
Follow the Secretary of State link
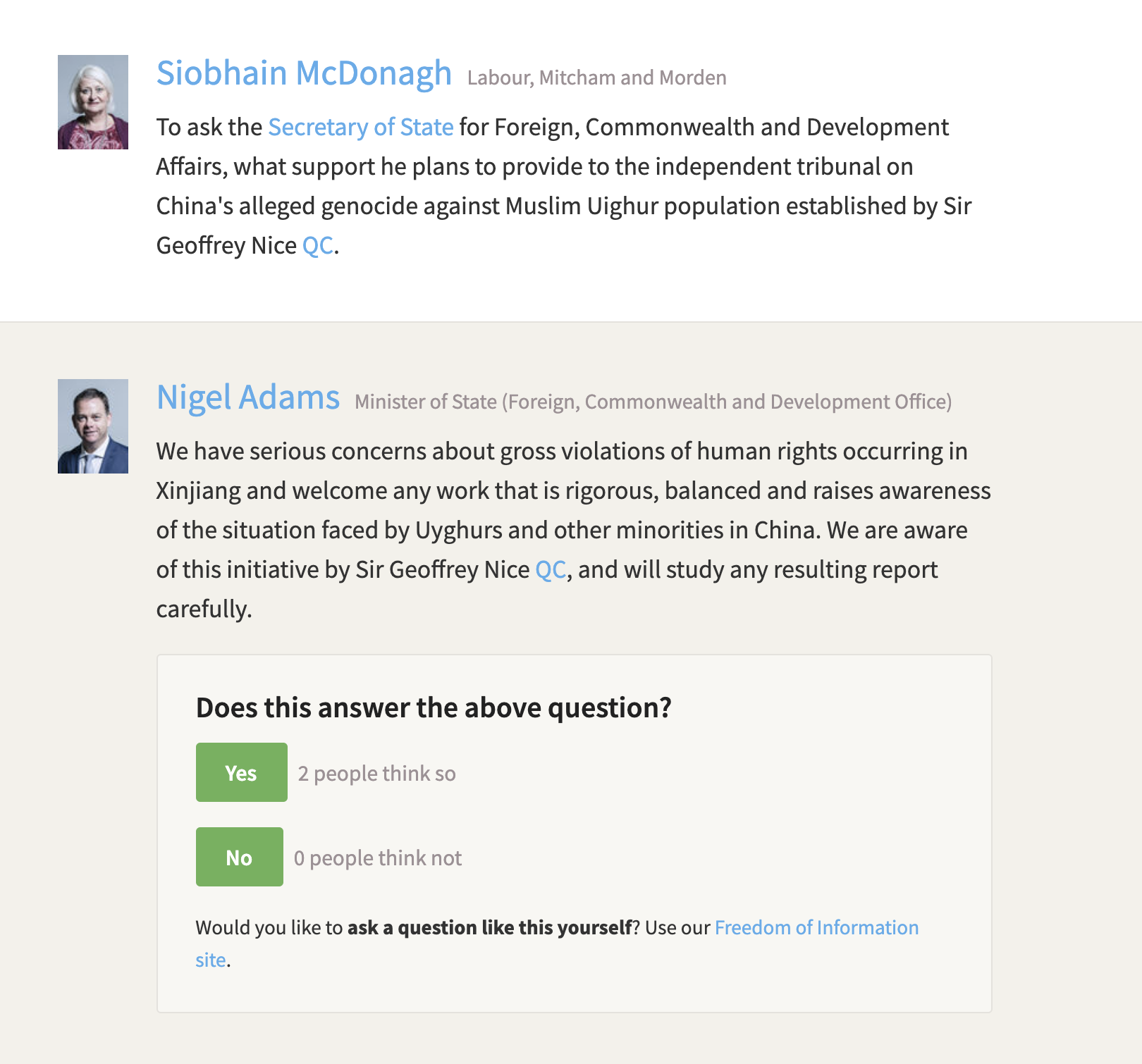(360, 128)
